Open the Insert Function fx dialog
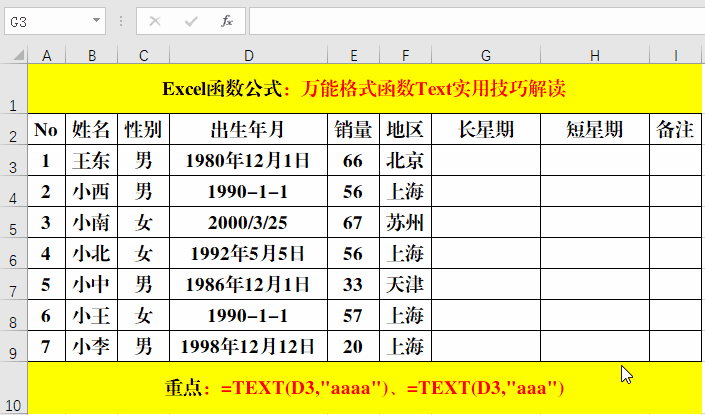Screen dimensions: 705x415 227,21
